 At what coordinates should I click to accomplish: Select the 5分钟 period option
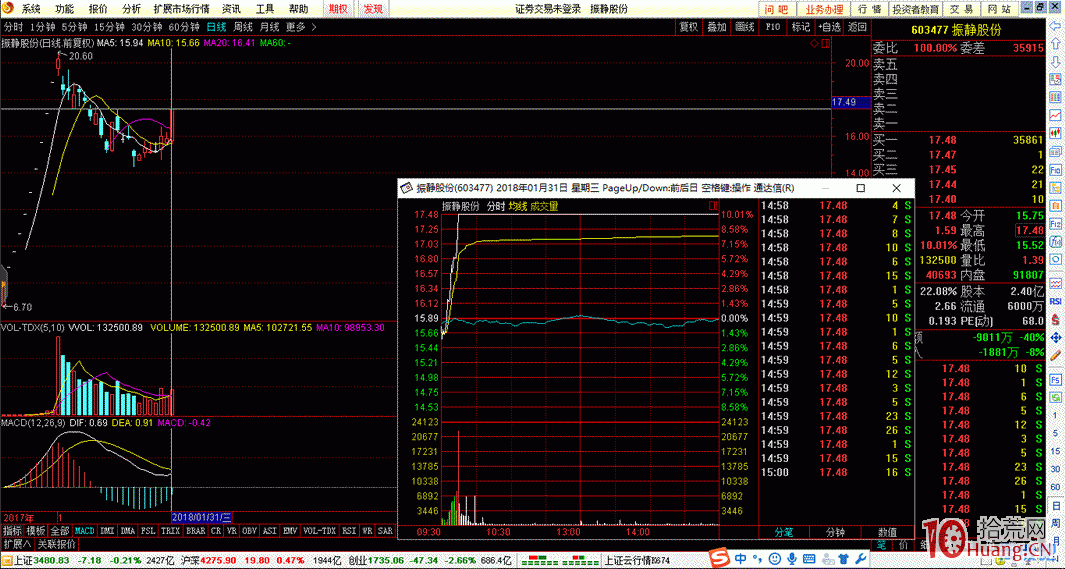click(x=74, y=27)
